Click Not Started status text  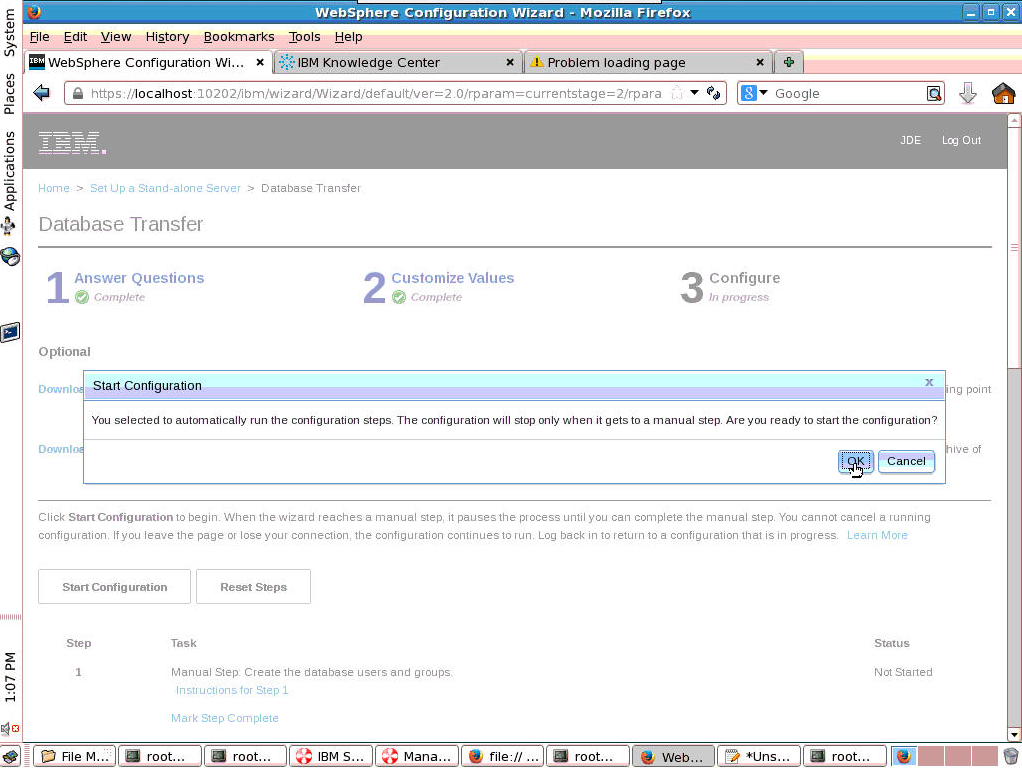[903, 672]
